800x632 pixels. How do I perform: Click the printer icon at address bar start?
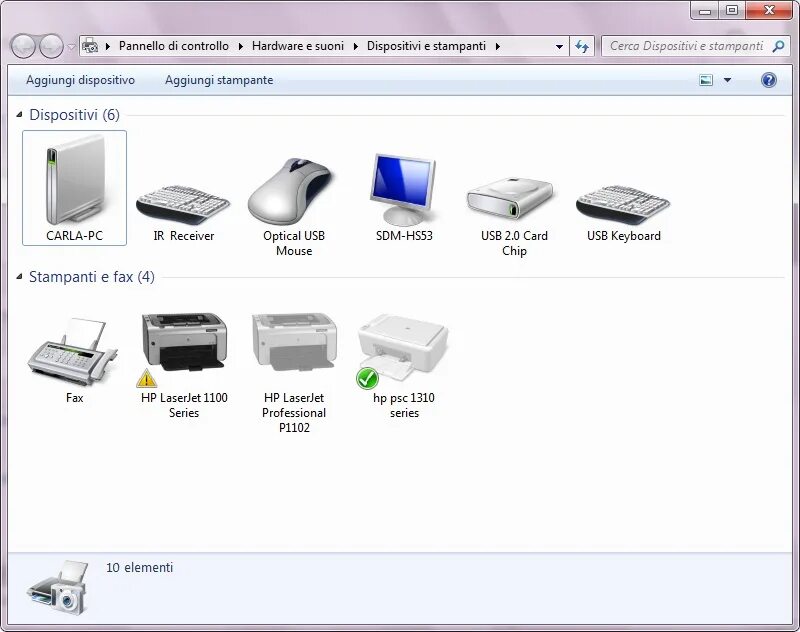pyautogui.click(x=90, y=46)
